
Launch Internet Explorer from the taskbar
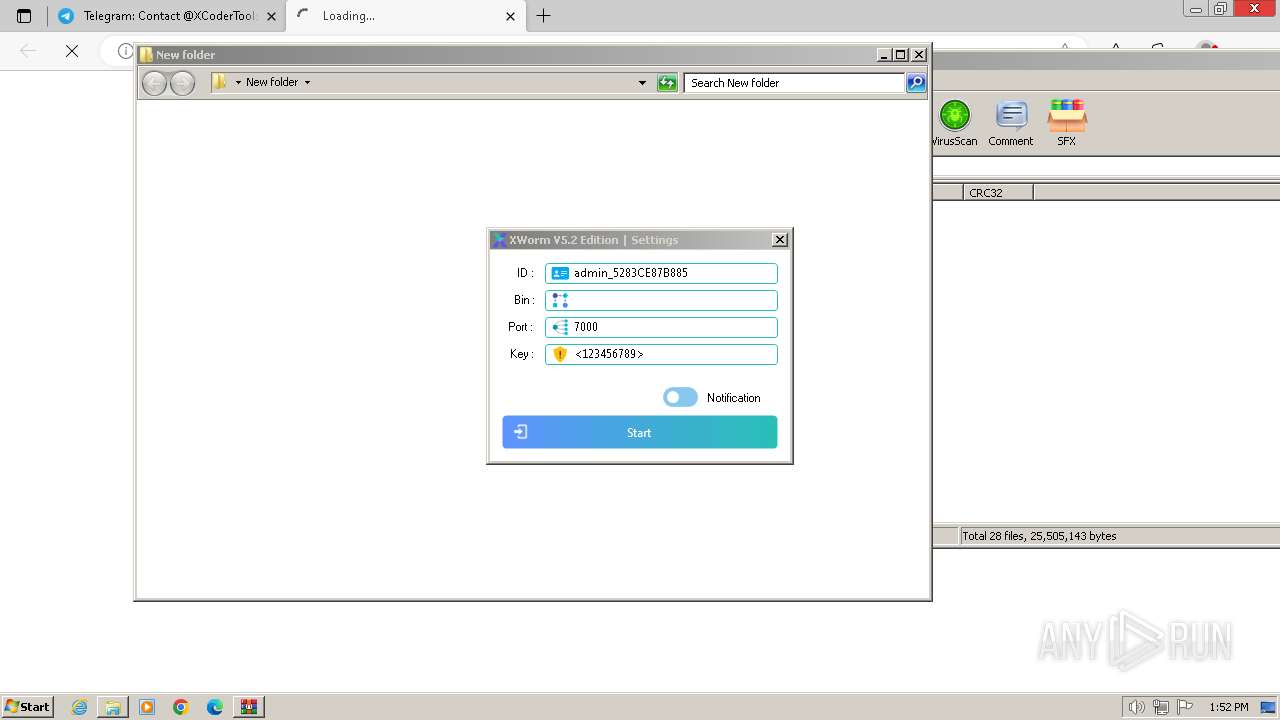[x=79, y=707]
